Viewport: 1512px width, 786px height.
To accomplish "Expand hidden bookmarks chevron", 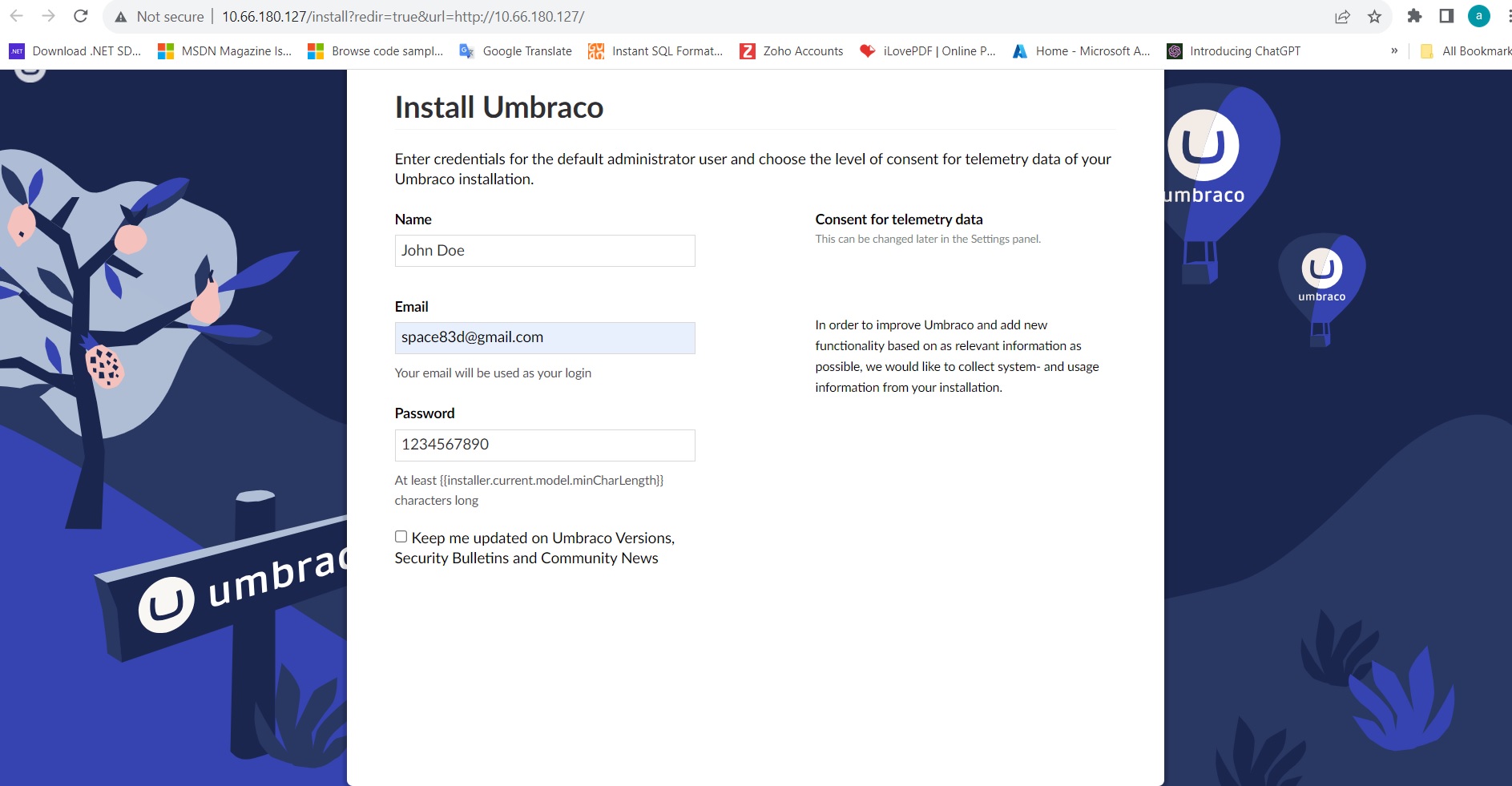I will (1394, 50).
